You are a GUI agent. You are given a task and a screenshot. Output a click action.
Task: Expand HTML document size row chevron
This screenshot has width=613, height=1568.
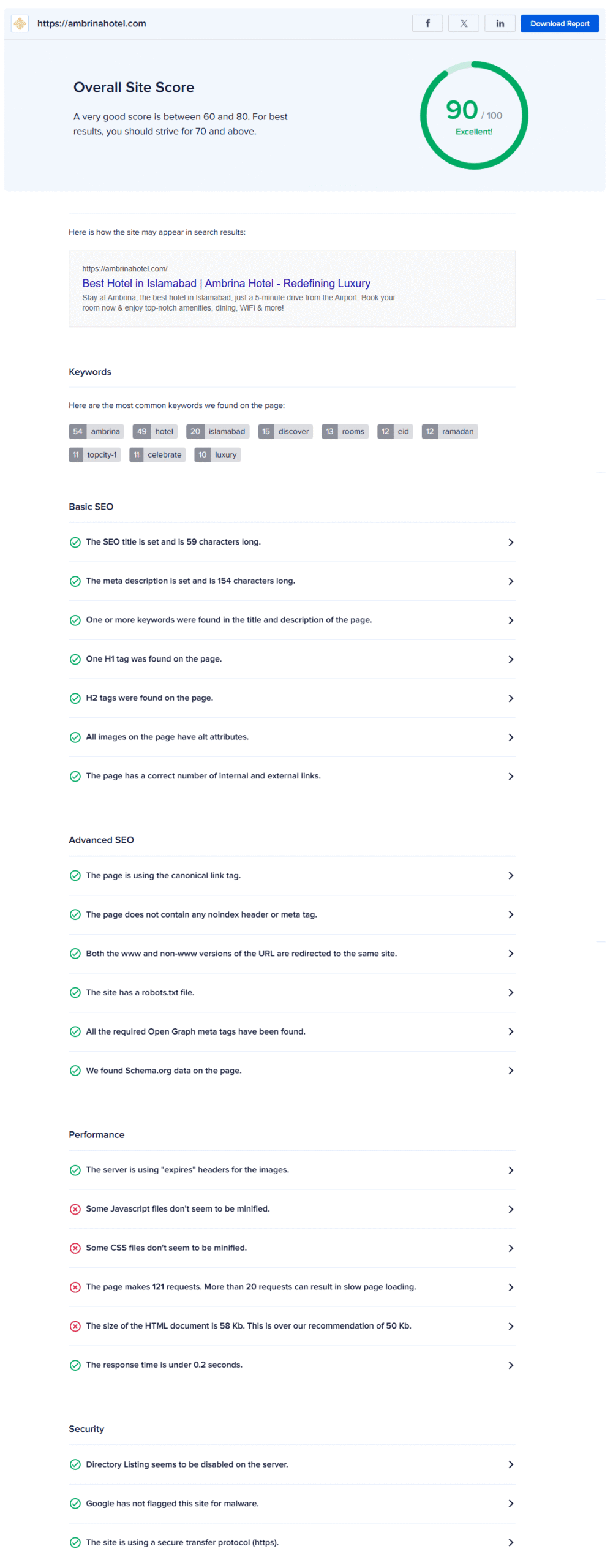[511, 1326]
